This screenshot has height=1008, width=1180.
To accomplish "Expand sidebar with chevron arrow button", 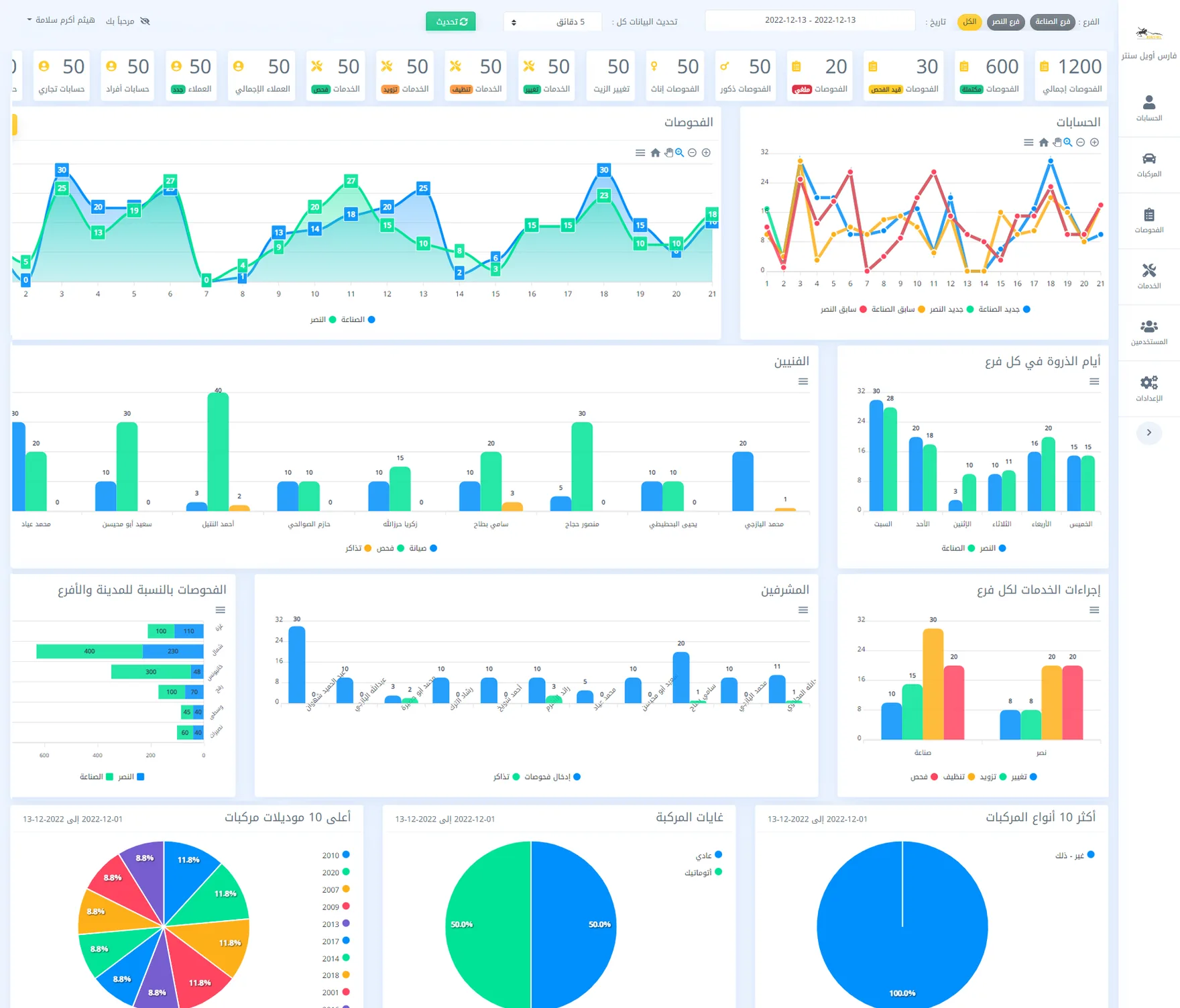I will [x=1148, y=433].
